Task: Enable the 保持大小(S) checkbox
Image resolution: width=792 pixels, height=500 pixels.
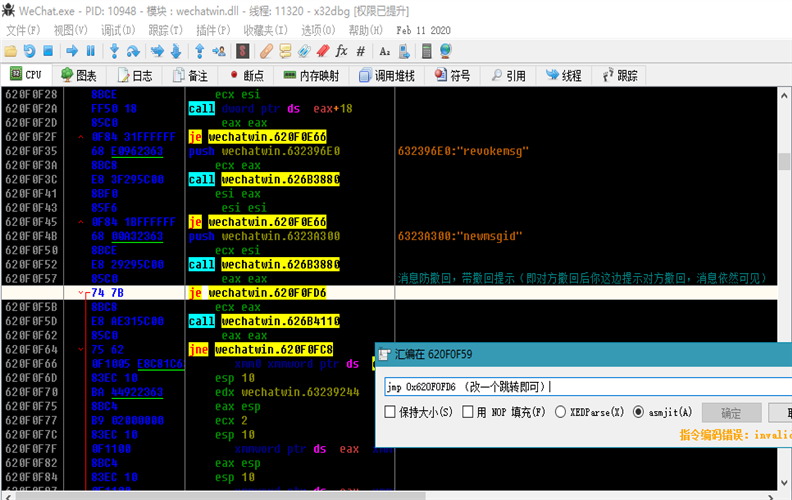Action: click(391, 412)
